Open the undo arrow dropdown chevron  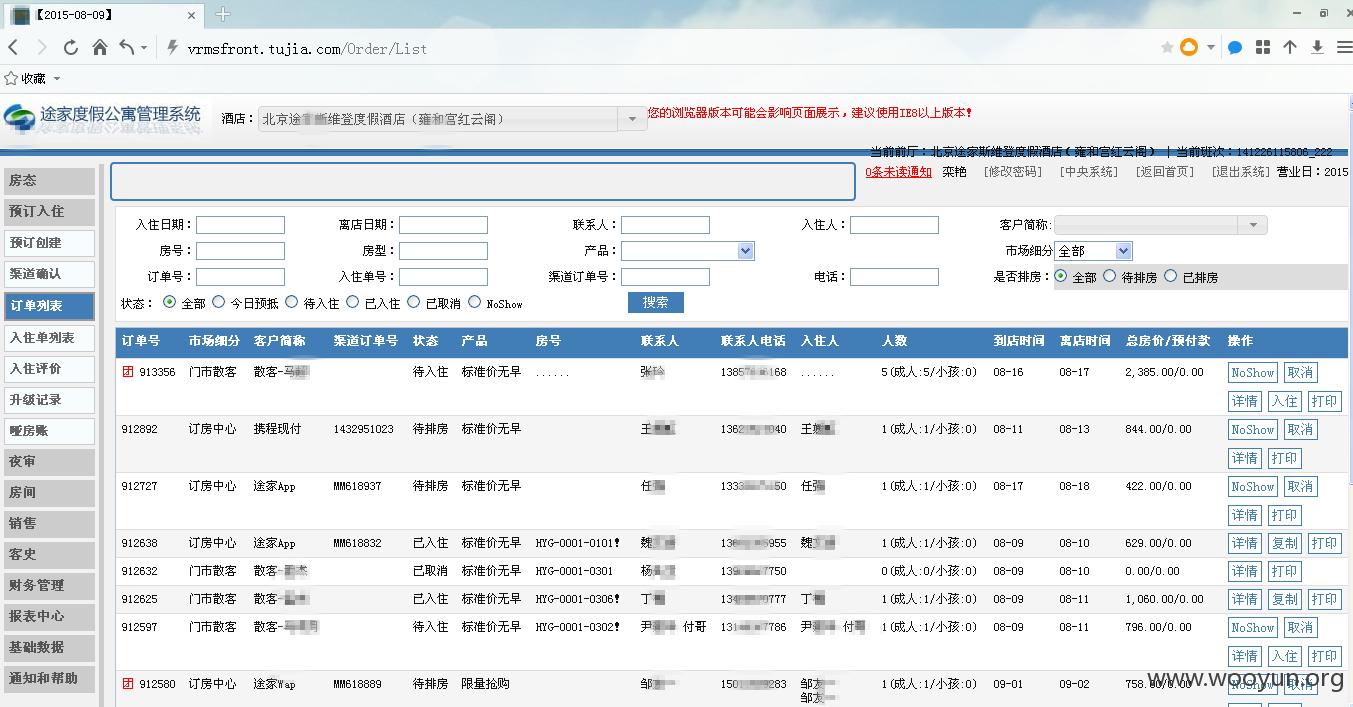coord(144,48)
